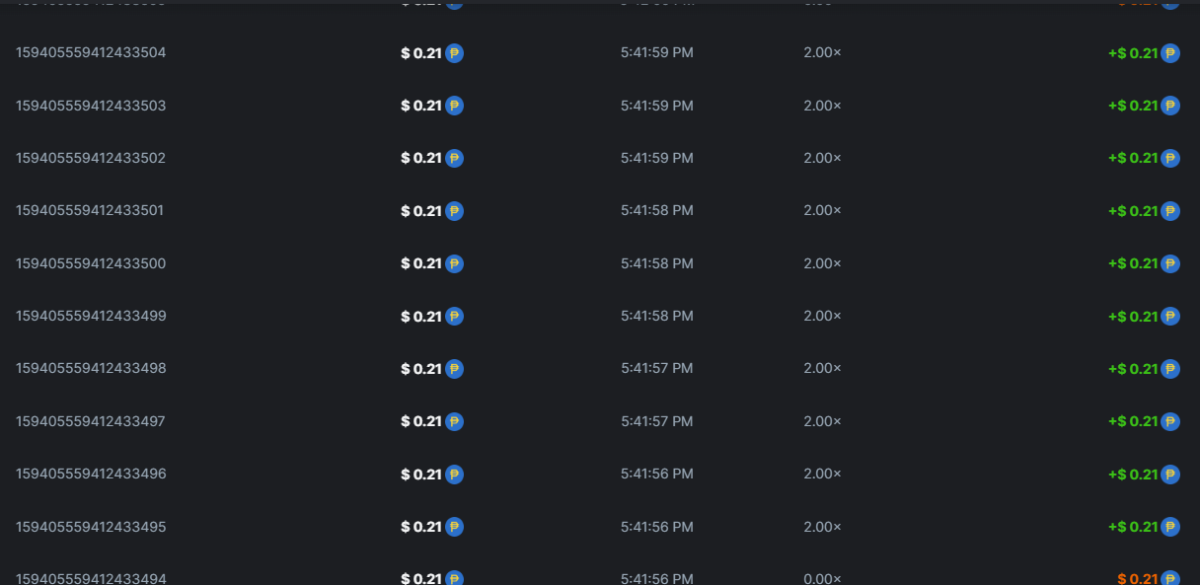Click the +$0.21 payout for bet 159405559412433496
Viewport: 1200px width, 585px height.
click(1132, 474)
